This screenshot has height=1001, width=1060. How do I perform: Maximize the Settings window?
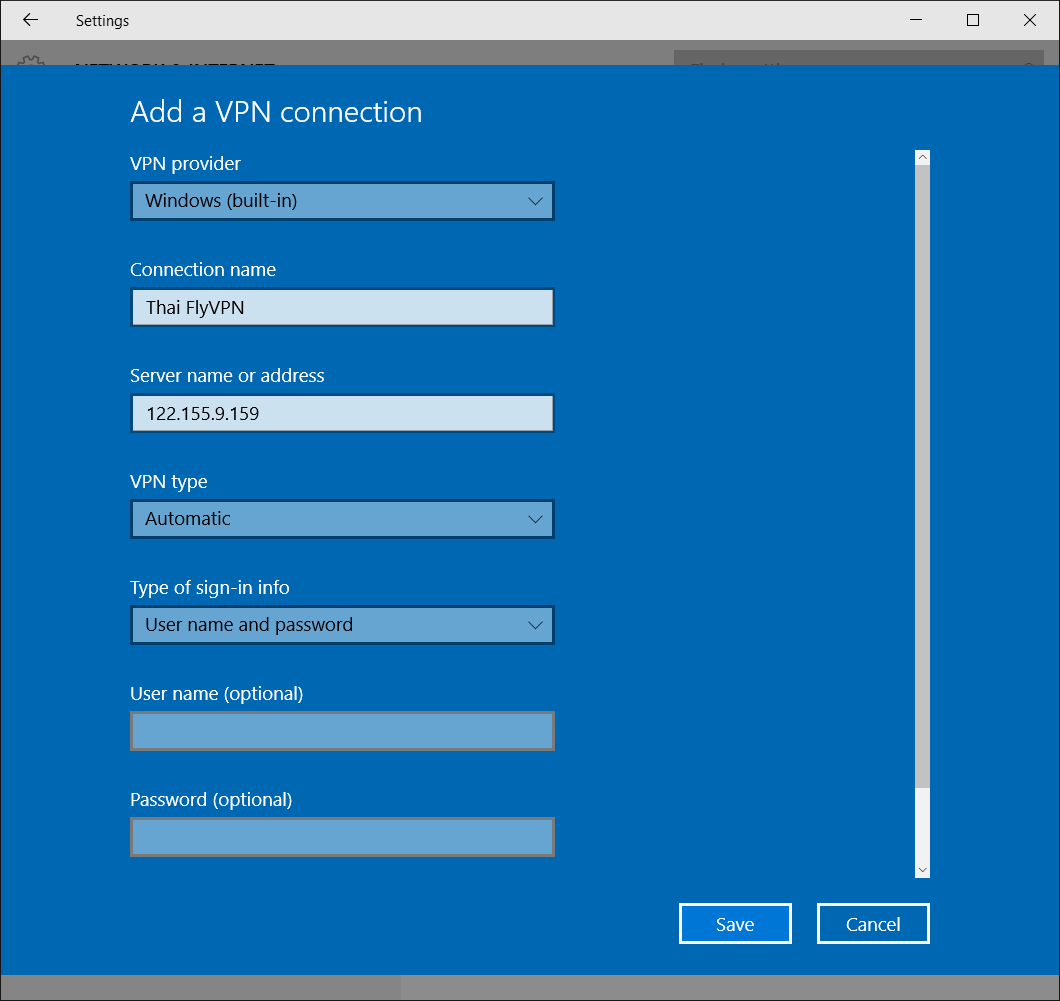click(x=972, y=20)
